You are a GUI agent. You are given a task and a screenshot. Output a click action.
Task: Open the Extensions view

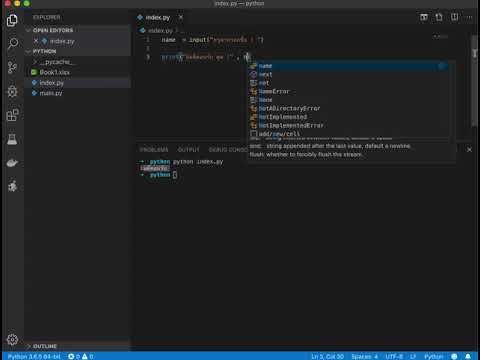[12, 115]
